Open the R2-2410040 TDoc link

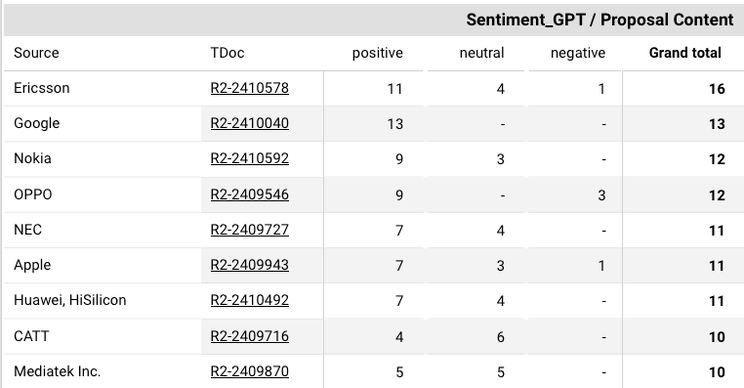[250, 123]
